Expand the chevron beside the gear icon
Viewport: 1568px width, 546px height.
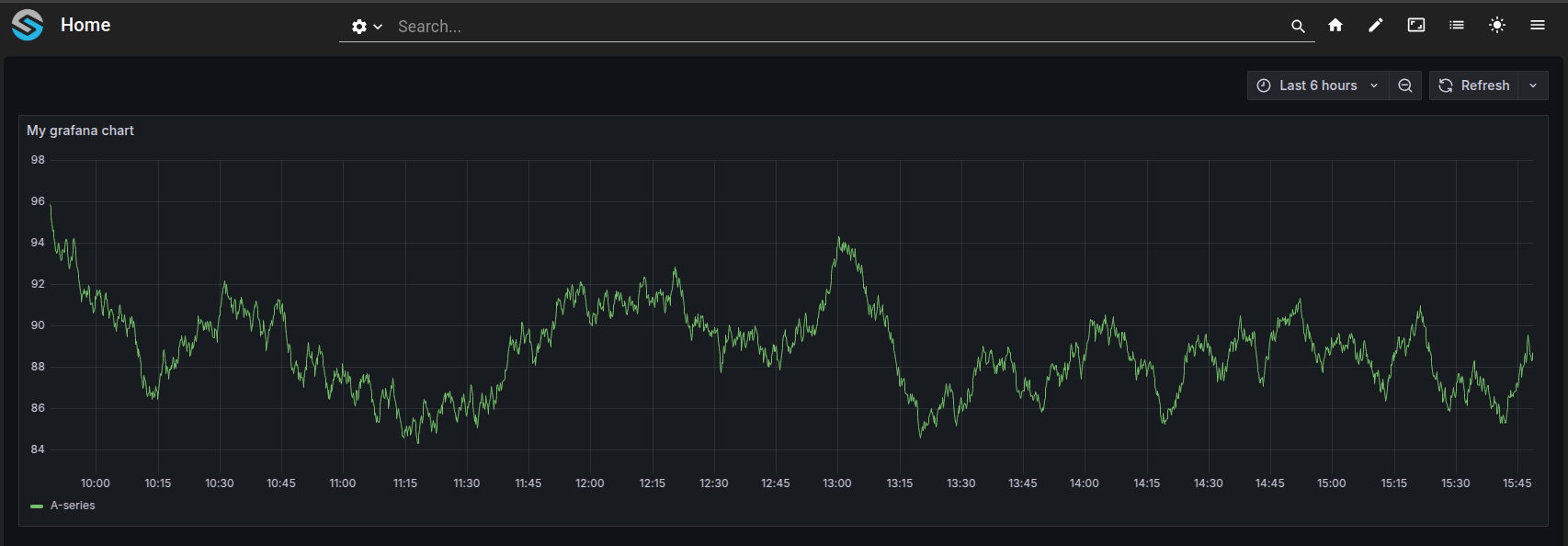pos(378,27)
